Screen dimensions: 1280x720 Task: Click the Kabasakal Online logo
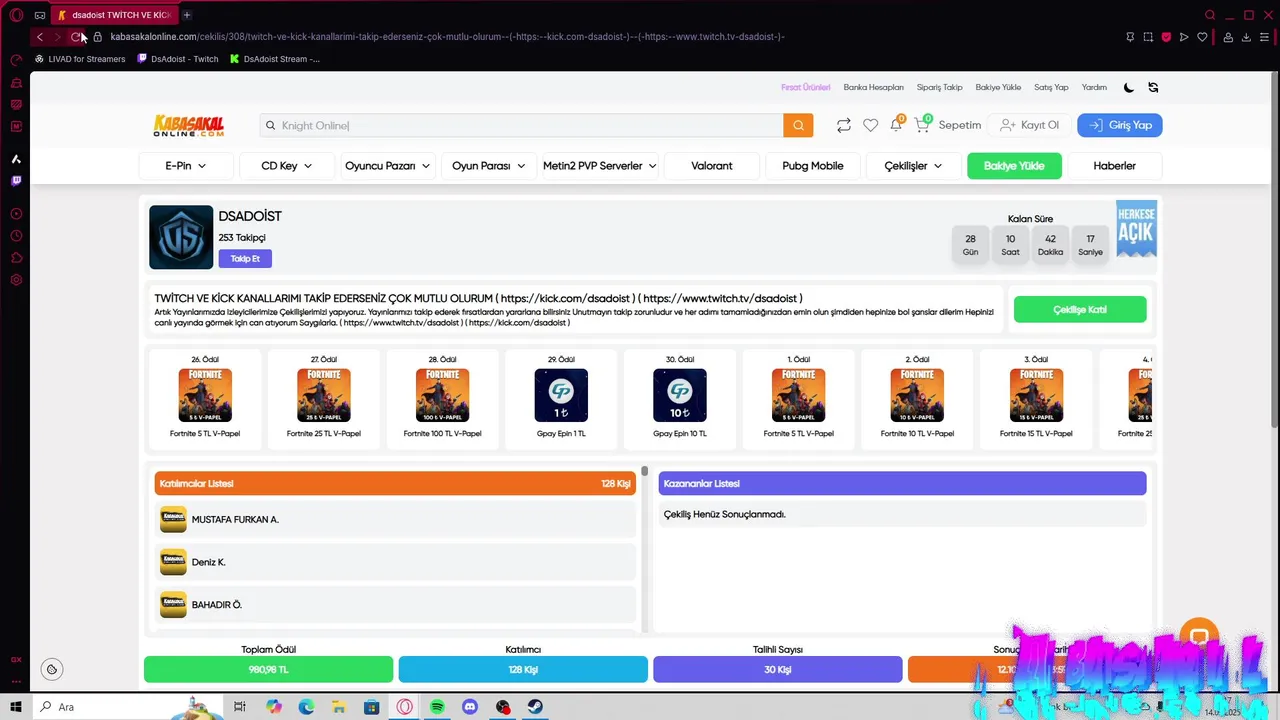188,125
